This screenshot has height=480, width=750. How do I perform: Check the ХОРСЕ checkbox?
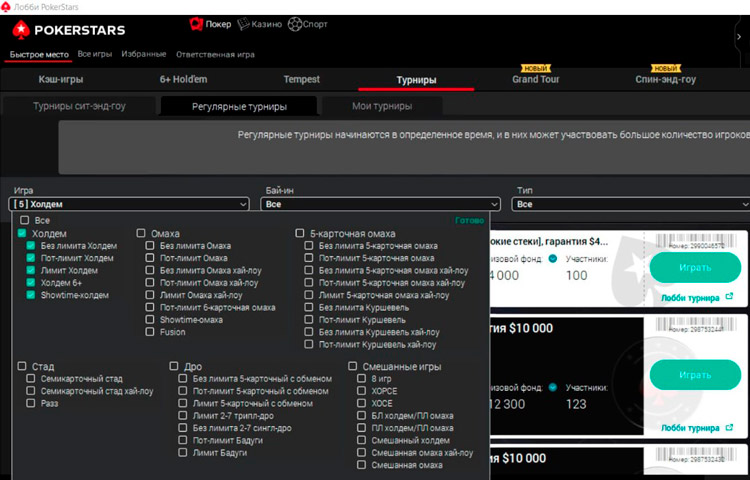tap(362, 391)
